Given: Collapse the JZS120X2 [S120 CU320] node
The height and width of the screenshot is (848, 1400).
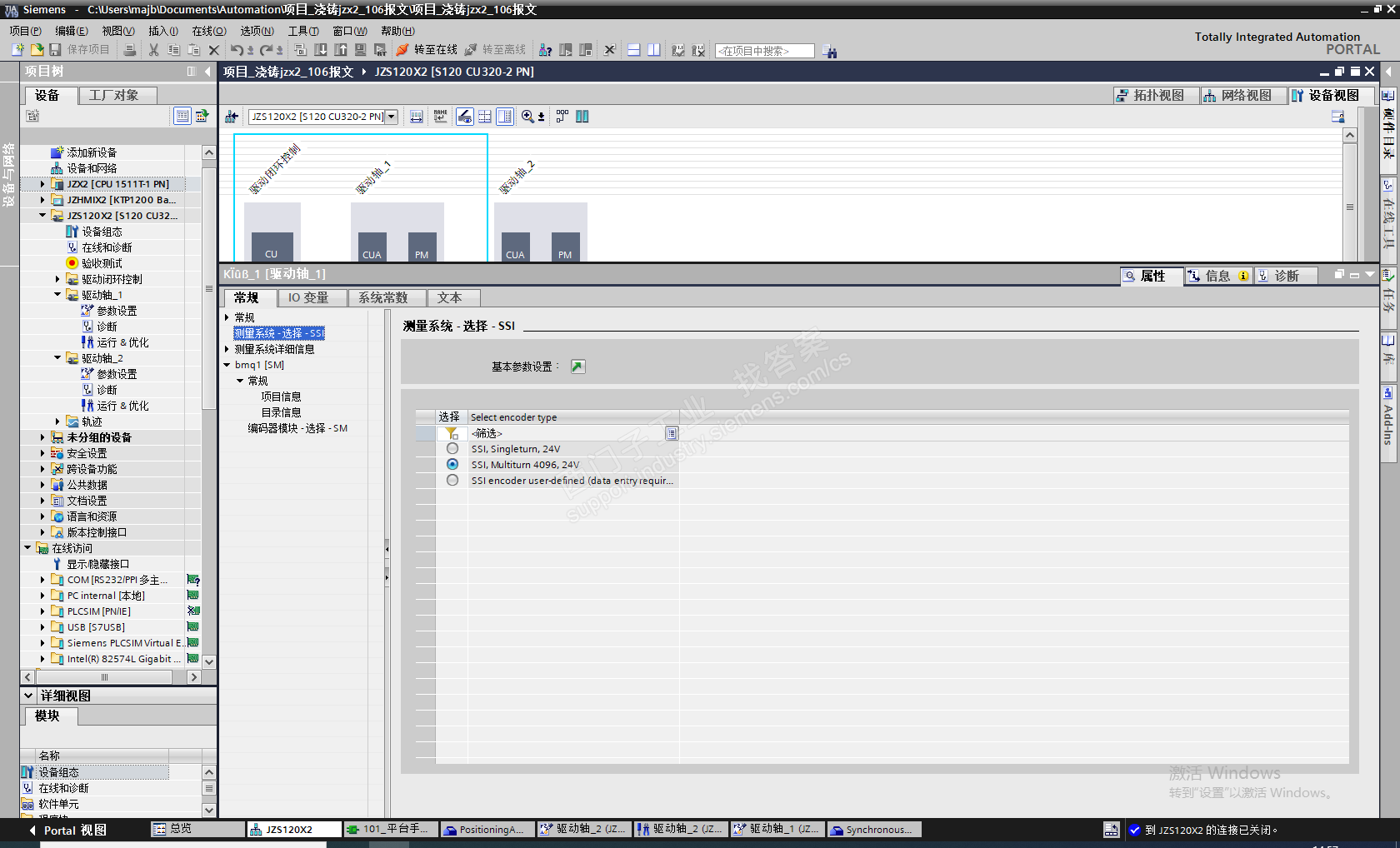Looking at the screenshot, I should 42,216.
